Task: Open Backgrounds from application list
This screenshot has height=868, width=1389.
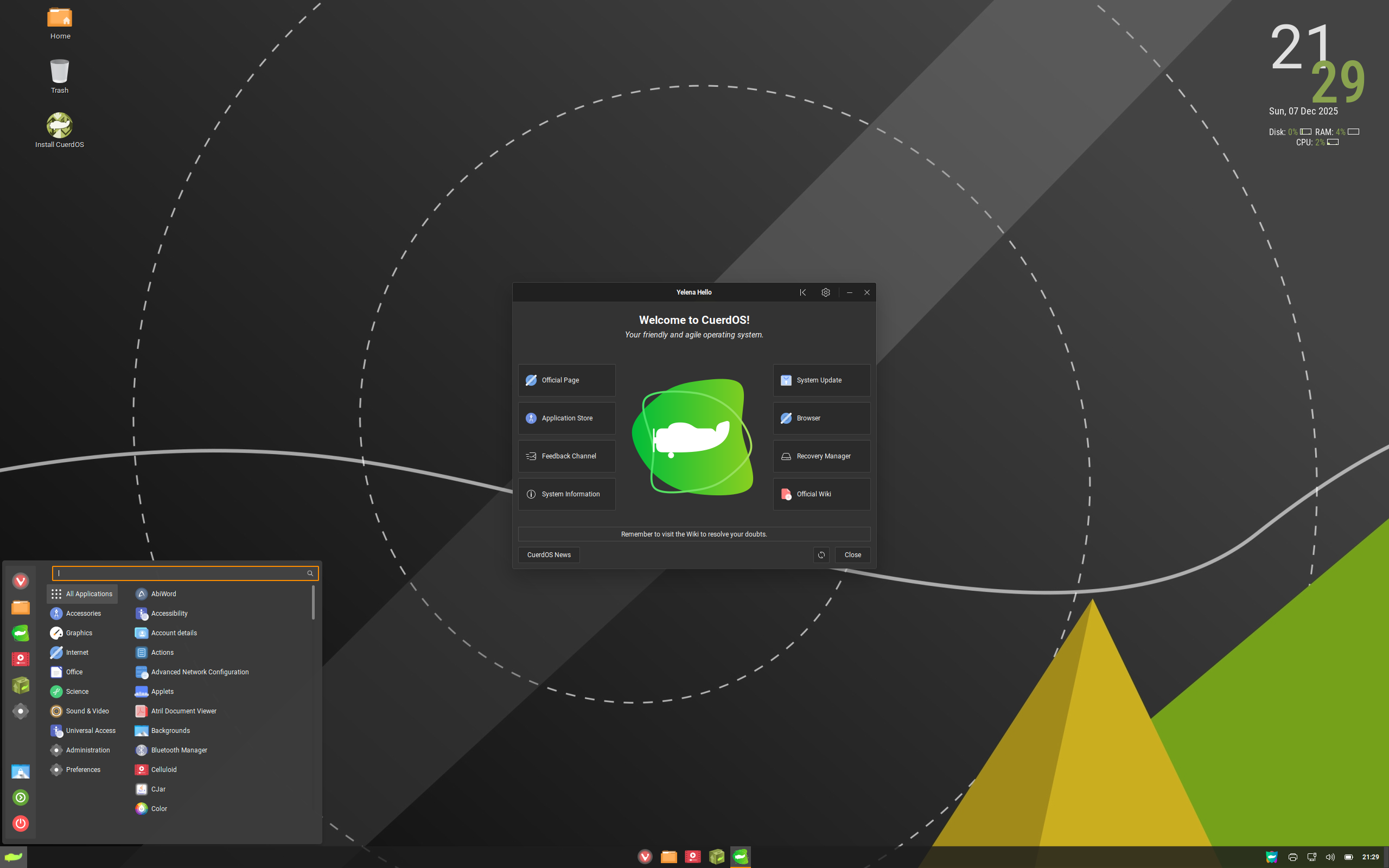Action: coord(222,731)
